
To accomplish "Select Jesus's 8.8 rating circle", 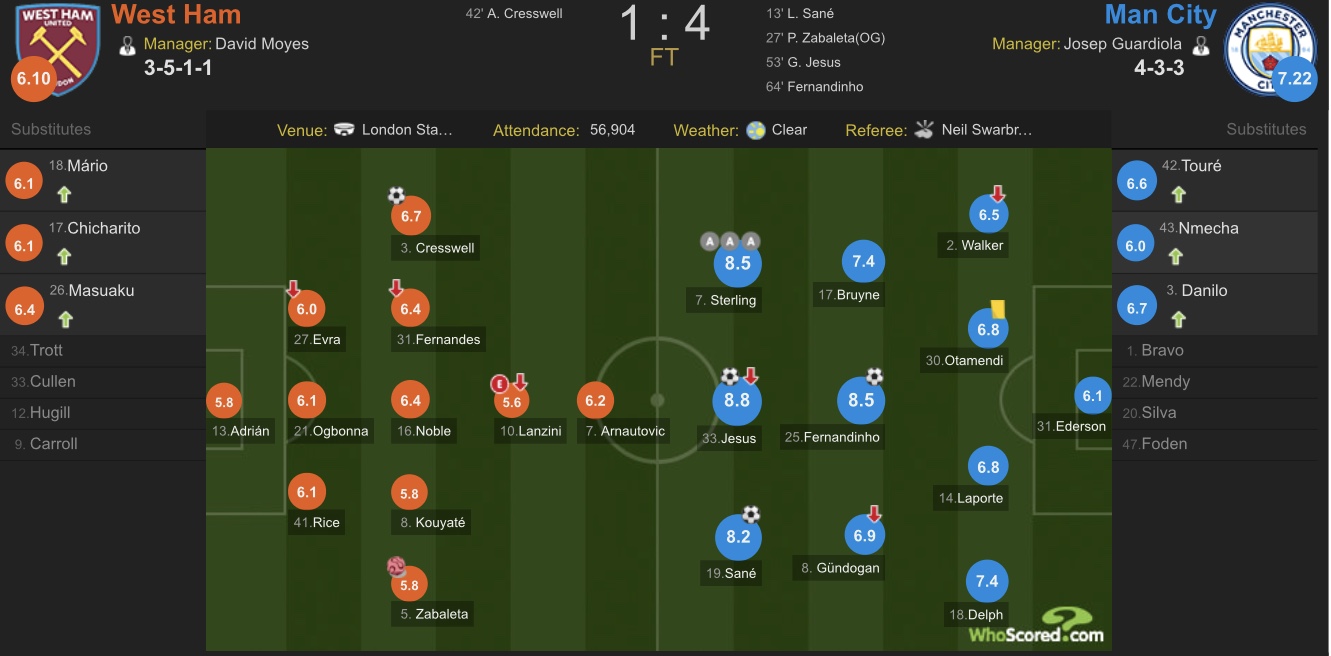I will point(738,400).
